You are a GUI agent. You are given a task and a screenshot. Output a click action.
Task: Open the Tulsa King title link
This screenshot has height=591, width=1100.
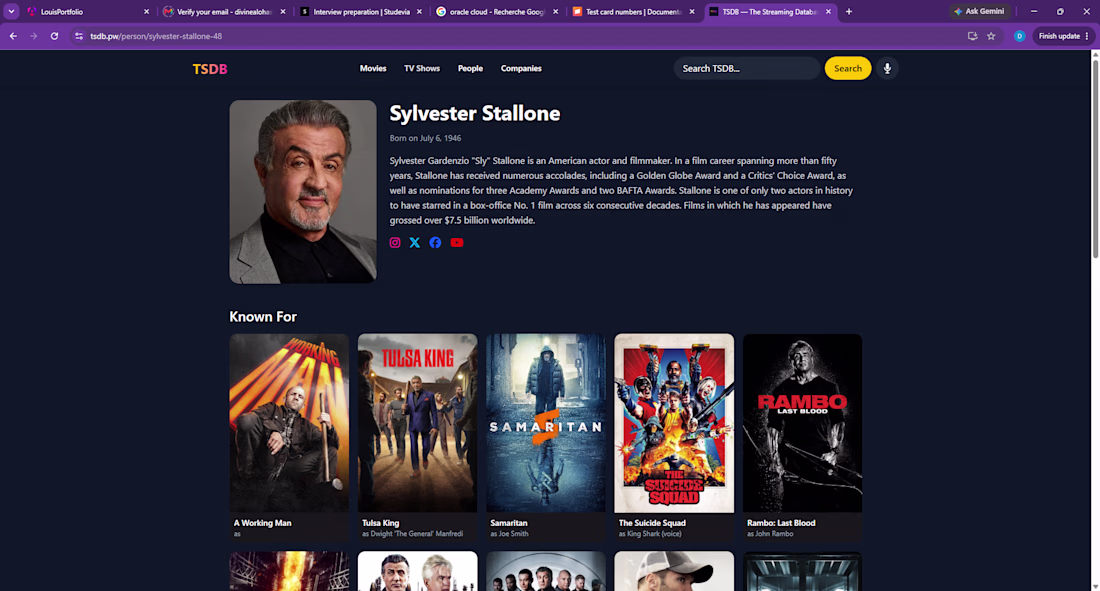(x=380, y=523)
